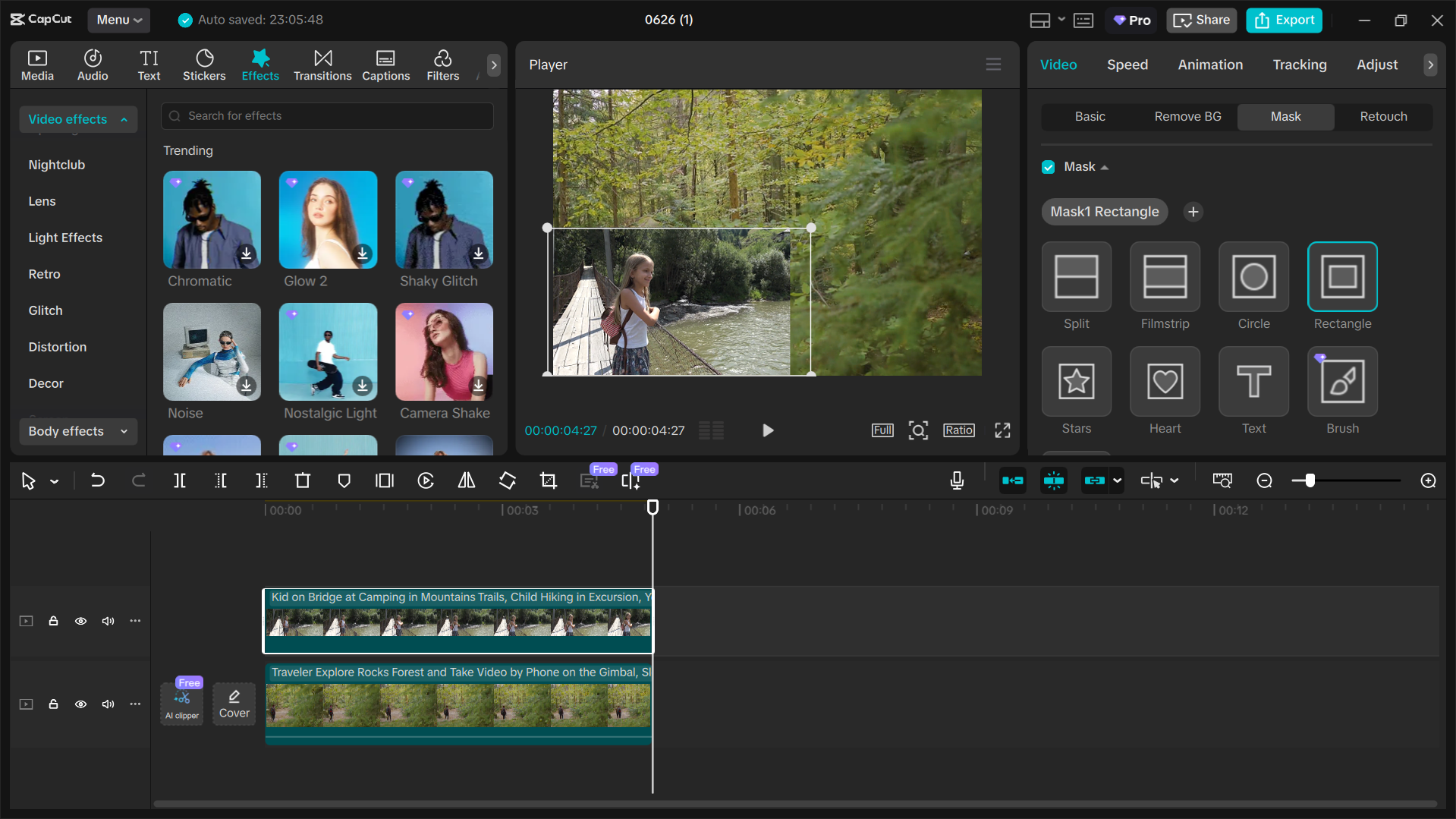Screen dimensions: 1456x819
Task: Open the Transitions panel
Action: [x=322, y=65]
